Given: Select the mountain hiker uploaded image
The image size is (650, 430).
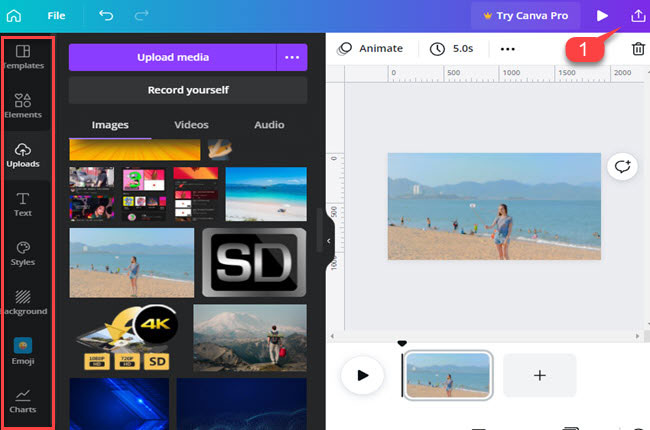Looking at the screenshot, I should click(x=250, y=338).
